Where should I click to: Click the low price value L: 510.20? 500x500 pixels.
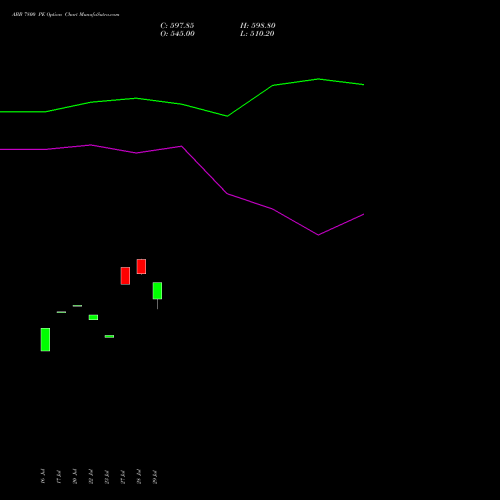point(257,34)
